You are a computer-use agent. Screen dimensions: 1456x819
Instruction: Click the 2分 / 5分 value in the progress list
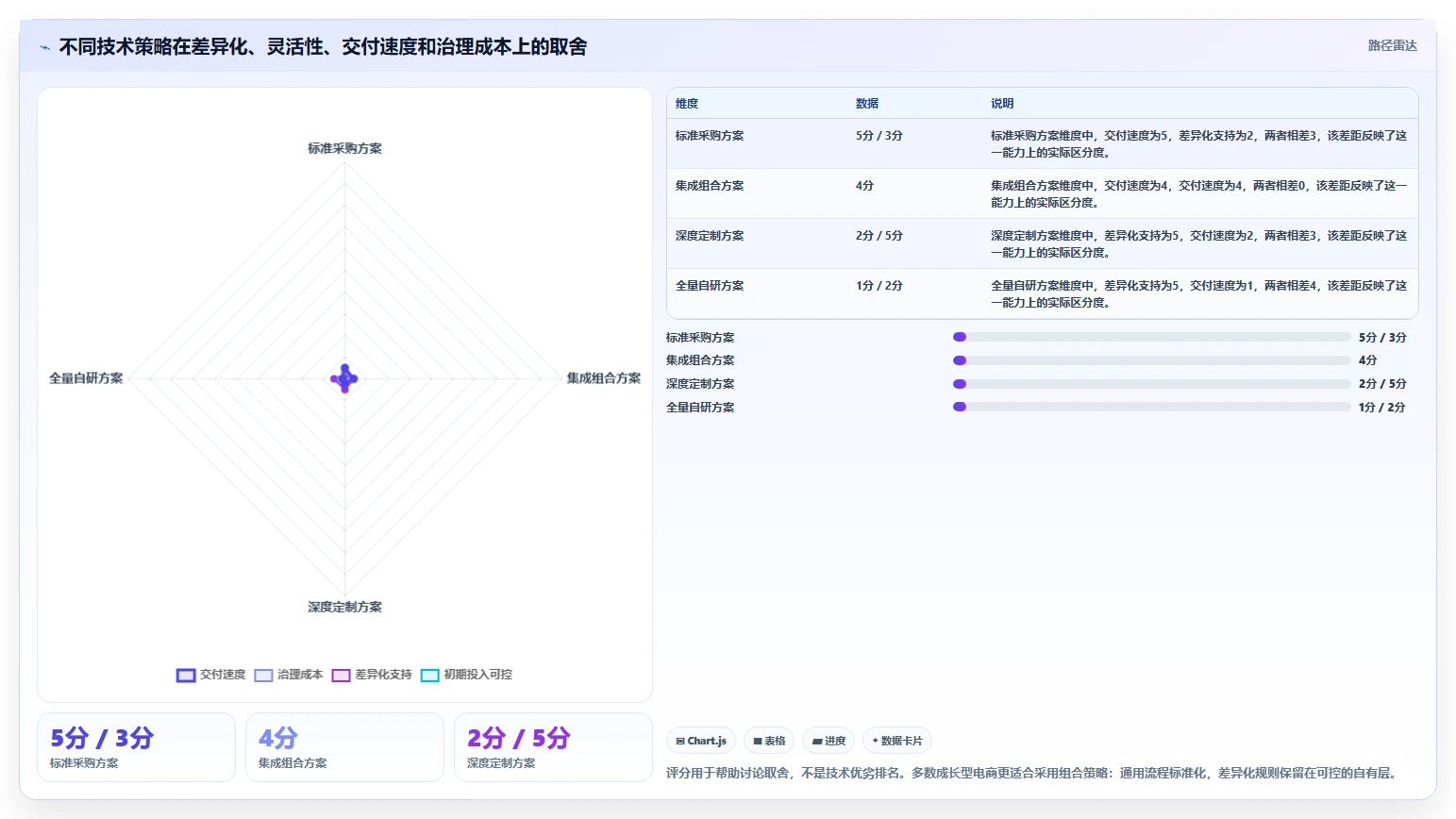[1382, 384]
